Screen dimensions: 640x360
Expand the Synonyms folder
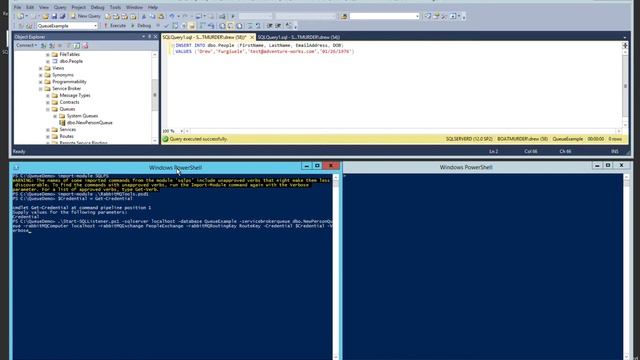point(40,75)
